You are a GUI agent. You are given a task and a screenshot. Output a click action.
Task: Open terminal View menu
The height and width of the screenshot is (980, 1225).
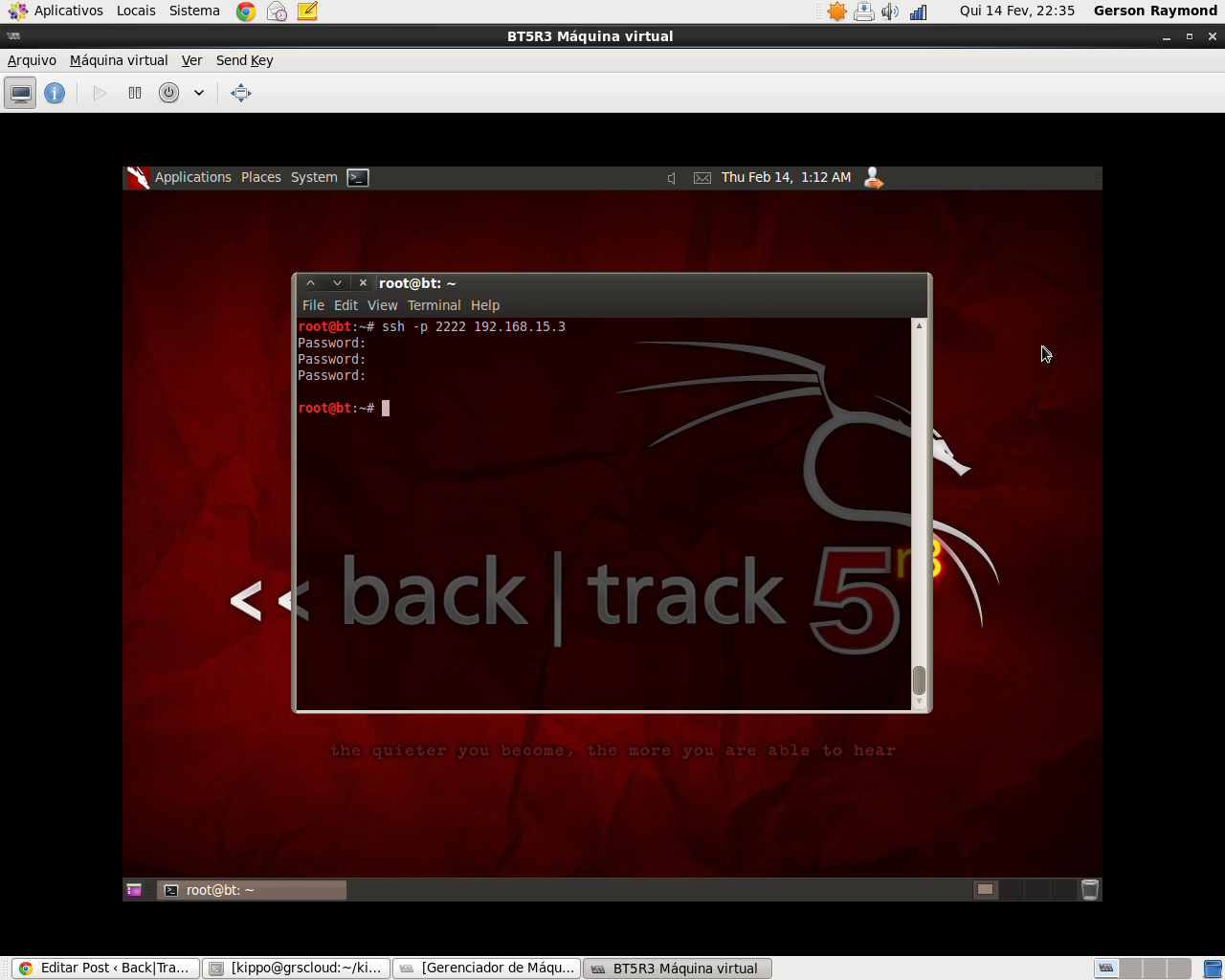pos(382,305)
